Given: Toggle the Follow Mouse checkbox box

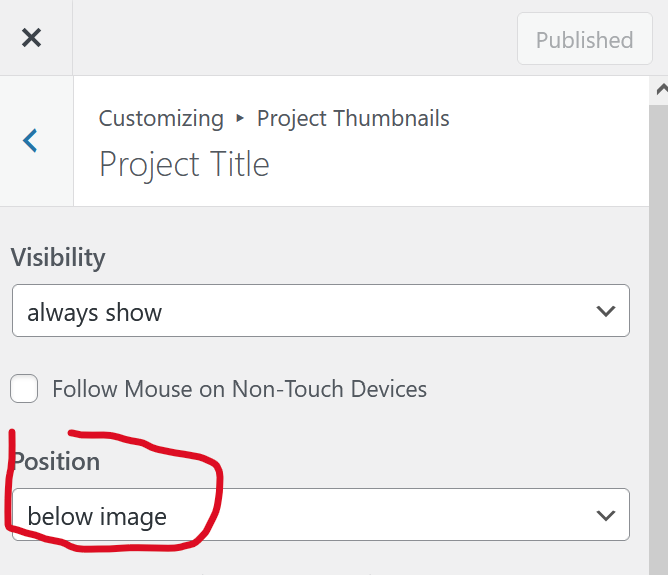Looking at the screenshot, I should click(x=25, y=388).
